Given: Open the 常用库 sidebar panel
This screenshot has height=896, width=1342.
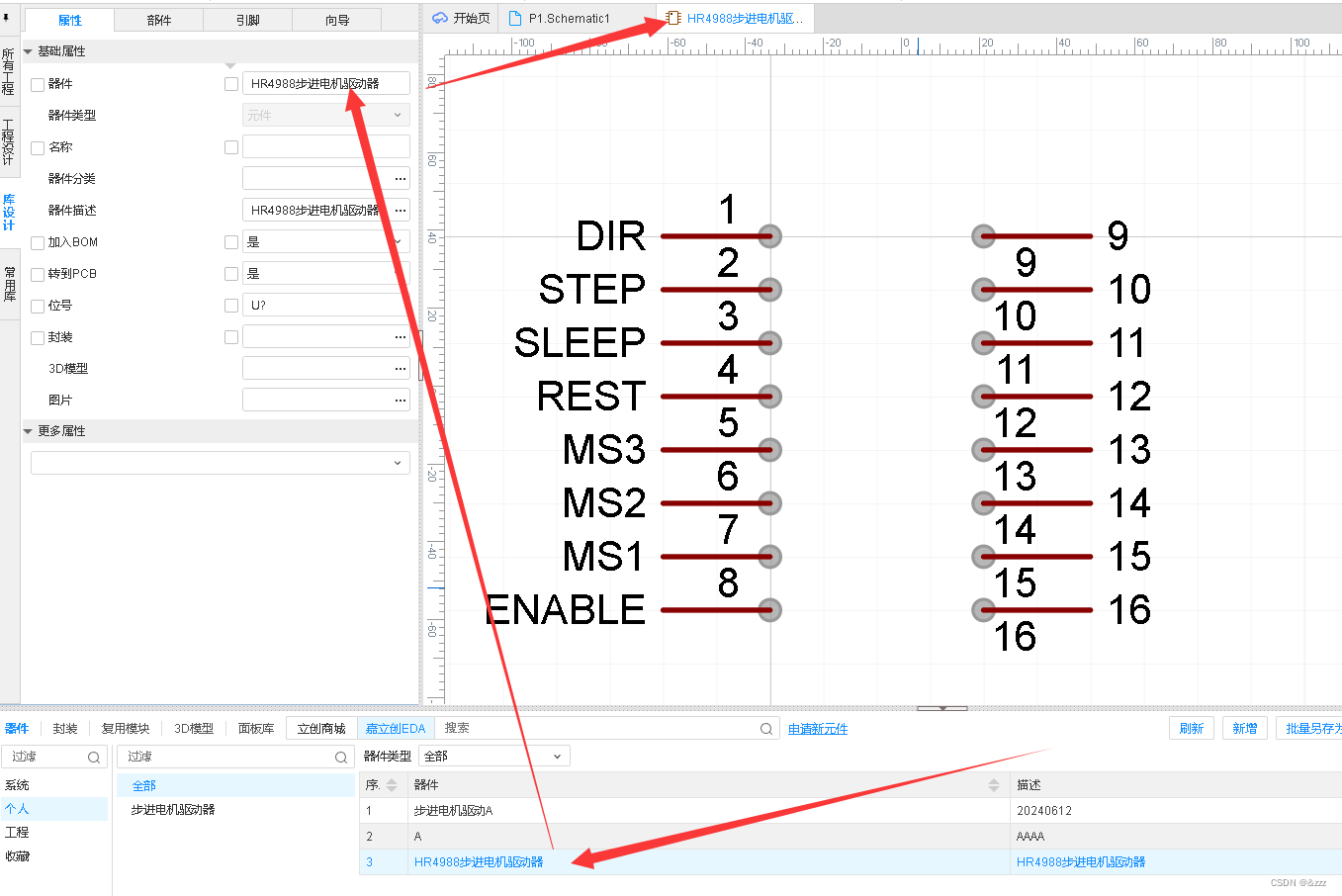Looking at the screenshot, I should pos(9,284).
